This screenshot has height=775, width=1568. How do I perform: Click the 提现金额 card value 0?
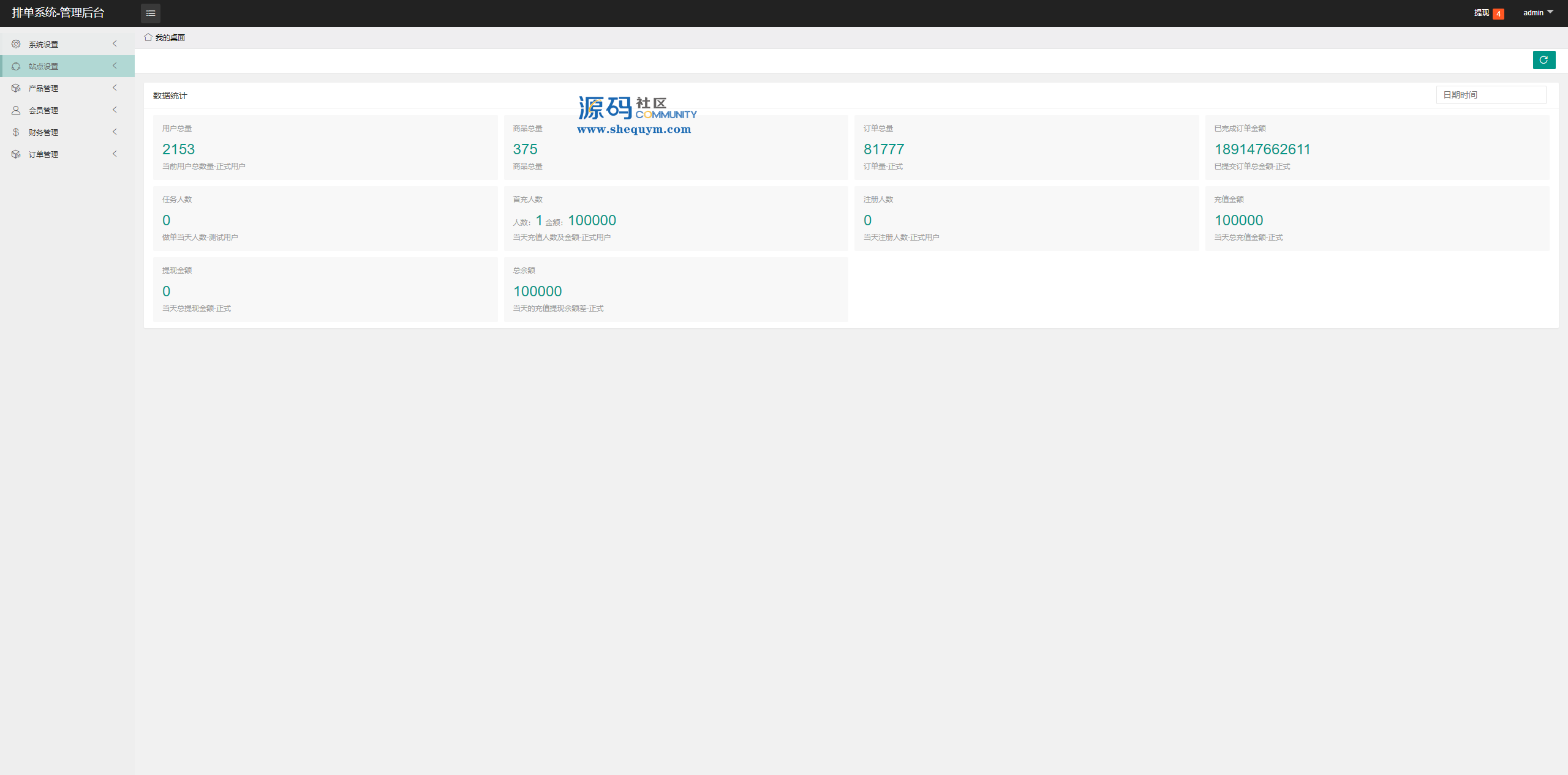[166, 291]
